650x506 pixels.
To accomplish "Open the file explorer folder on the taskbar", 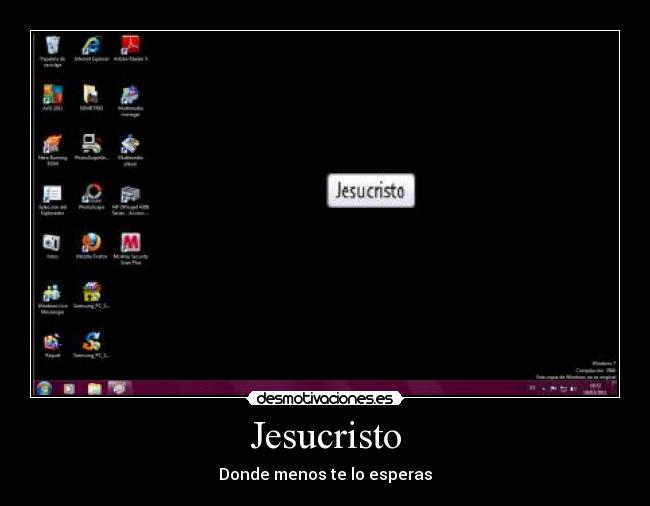I will 95,389.
